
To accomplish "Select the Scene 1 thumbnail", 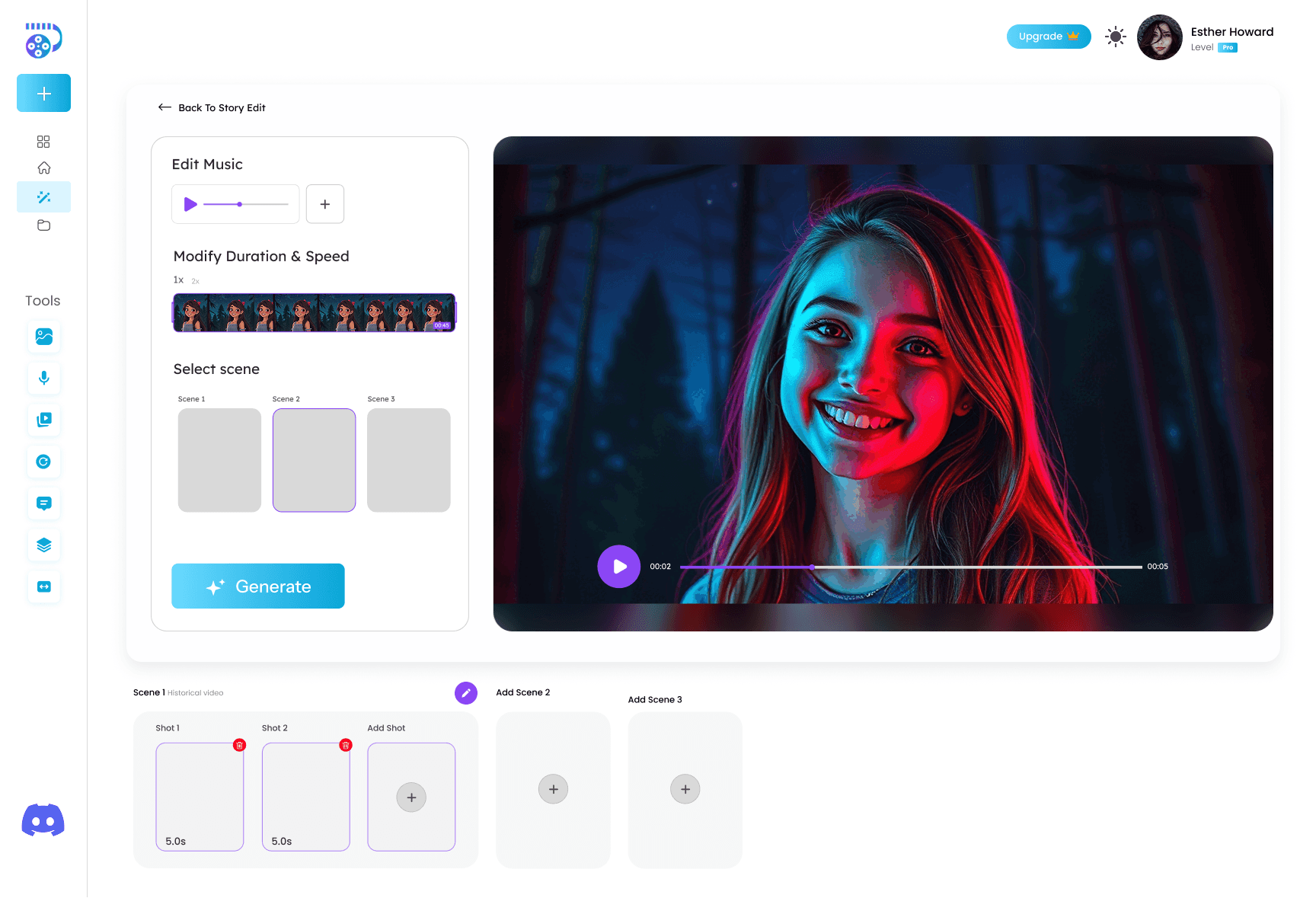I will click(x=219, y=460).
